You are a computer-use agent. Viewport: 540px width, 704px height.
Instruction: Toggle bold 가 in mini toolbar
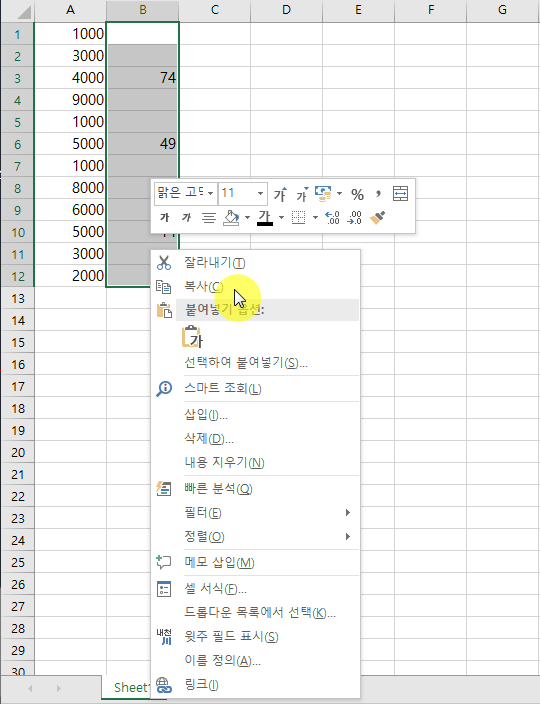click(x=165, y=218)
